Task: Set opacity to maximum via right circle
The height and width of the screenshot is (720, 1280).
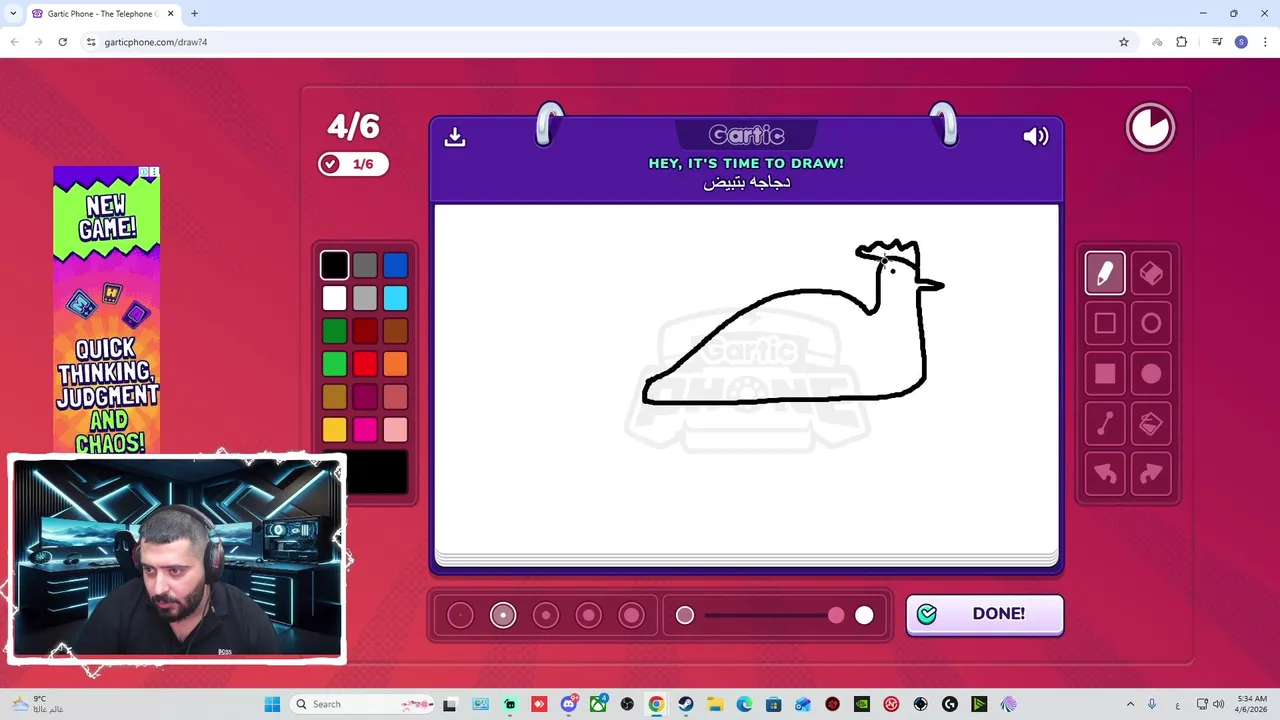Action: tap(864, 615)
